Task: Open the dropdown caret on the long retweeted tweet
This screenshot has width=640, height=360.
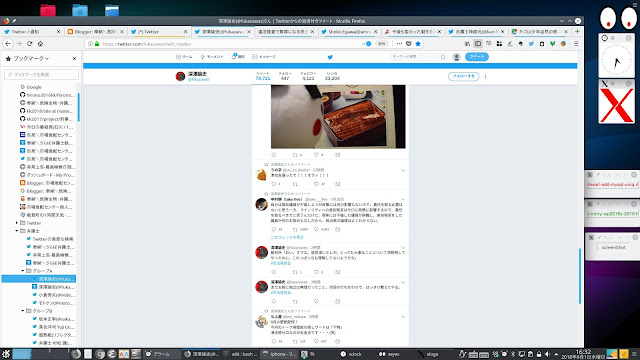Action: click(x=403, y=199)
